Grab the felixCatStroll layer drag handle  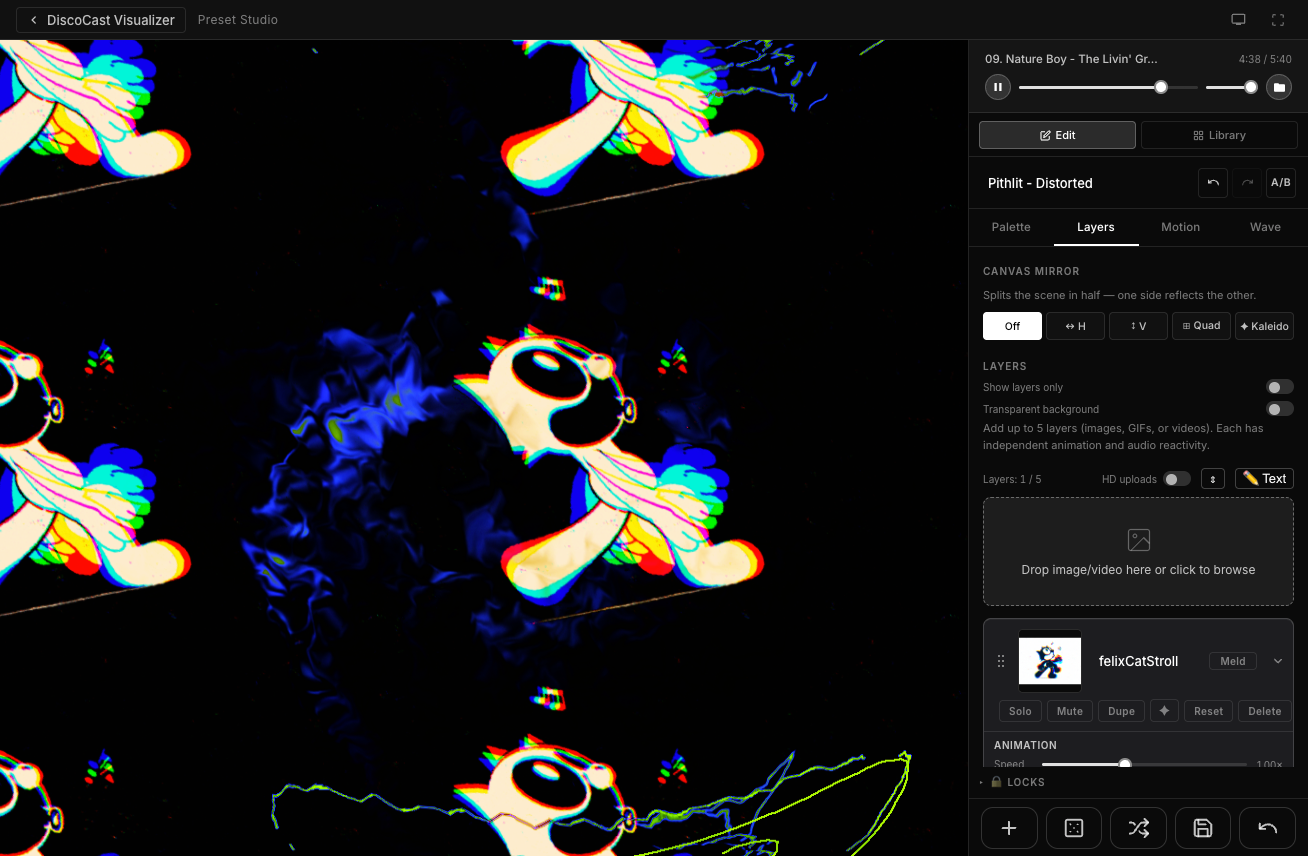[1001, 661]
